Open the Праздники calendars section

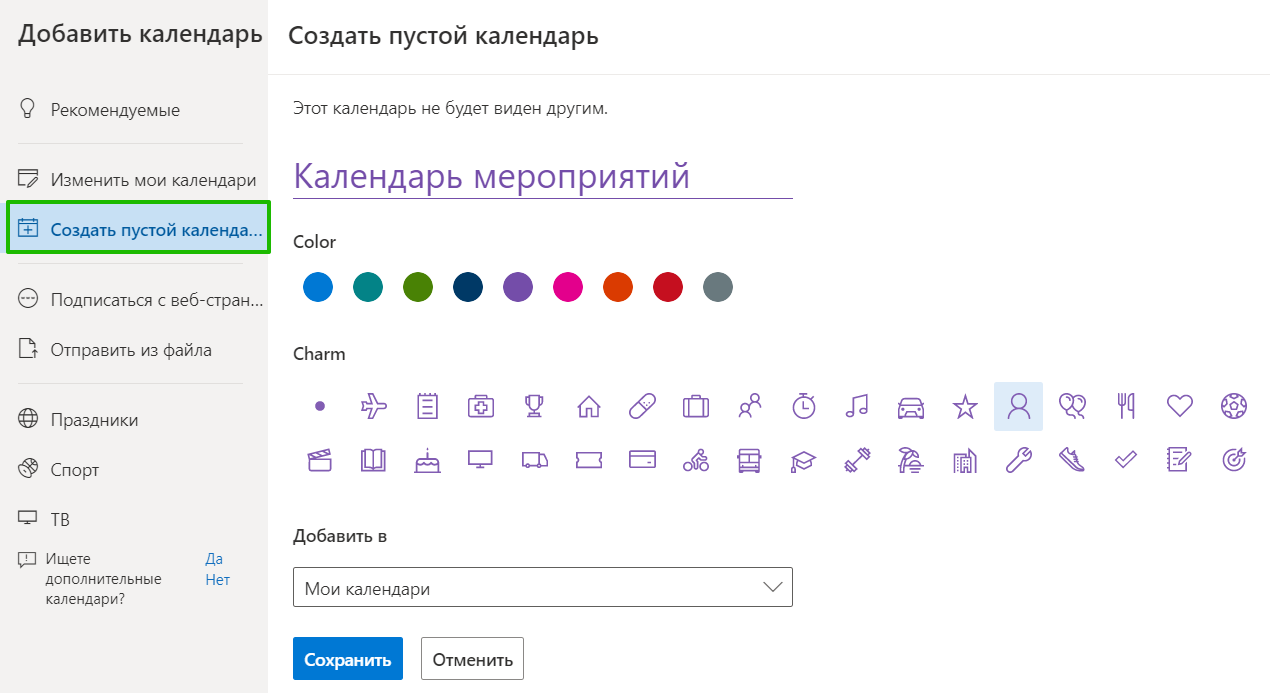[x=94, y=420]
